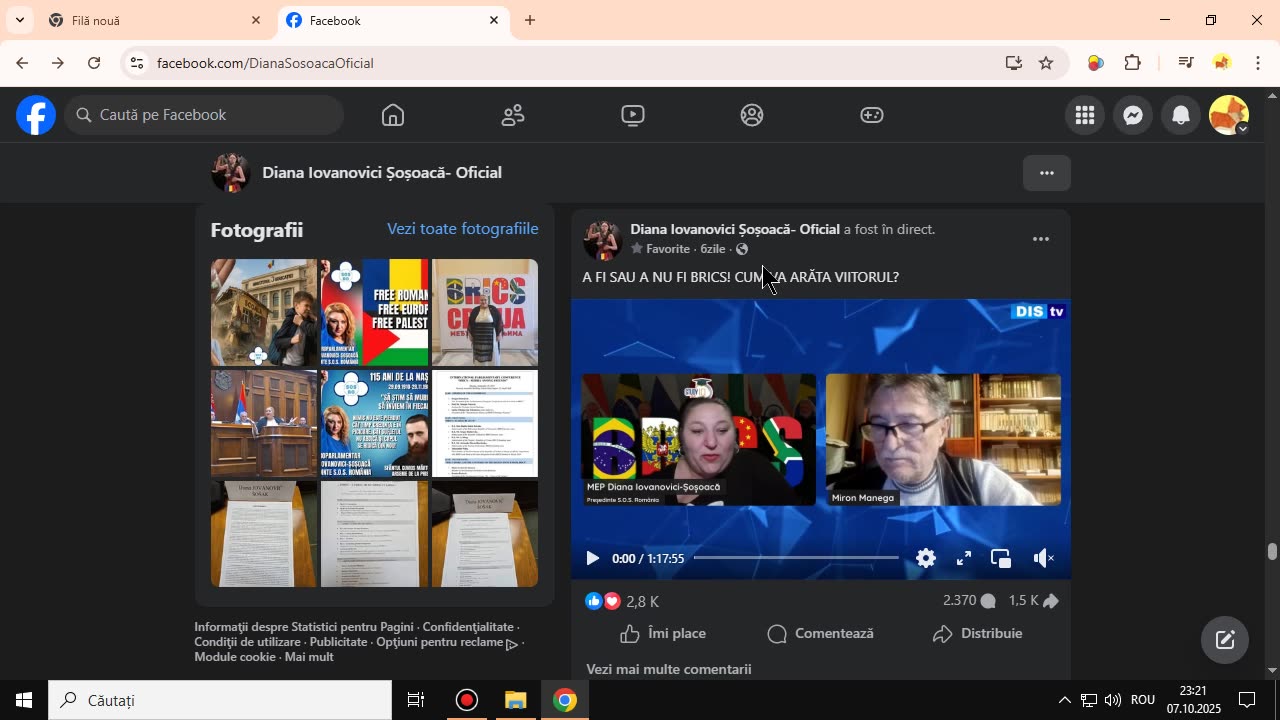The width and height of the screenshot is (1280, 720).
Task: Open the Friends icon in the top bar
Action: [x=513, y=115]
